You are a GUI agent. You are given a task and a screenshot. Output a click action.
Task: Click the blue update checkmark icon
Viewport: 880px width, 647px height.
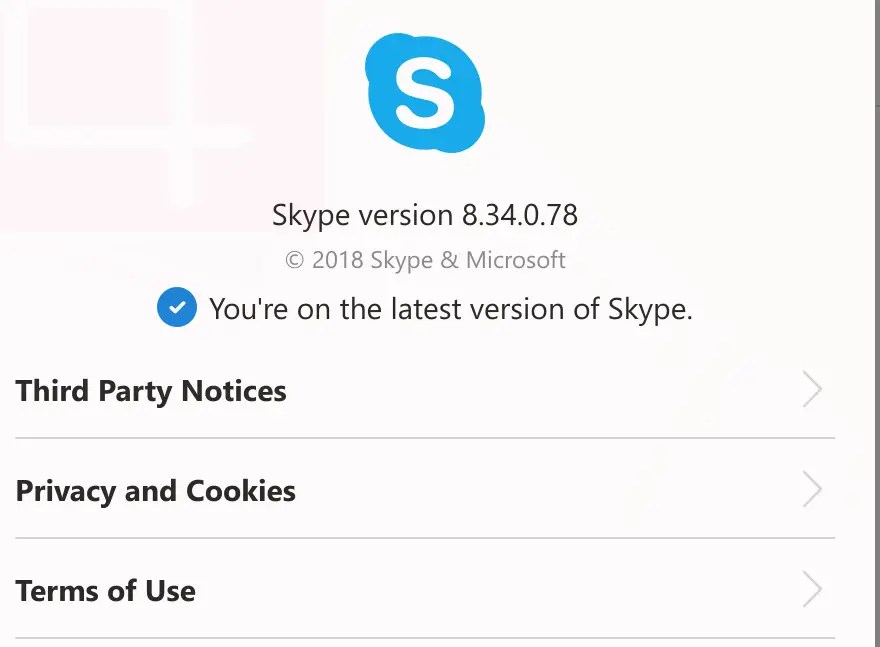click(x=176, y=308)
